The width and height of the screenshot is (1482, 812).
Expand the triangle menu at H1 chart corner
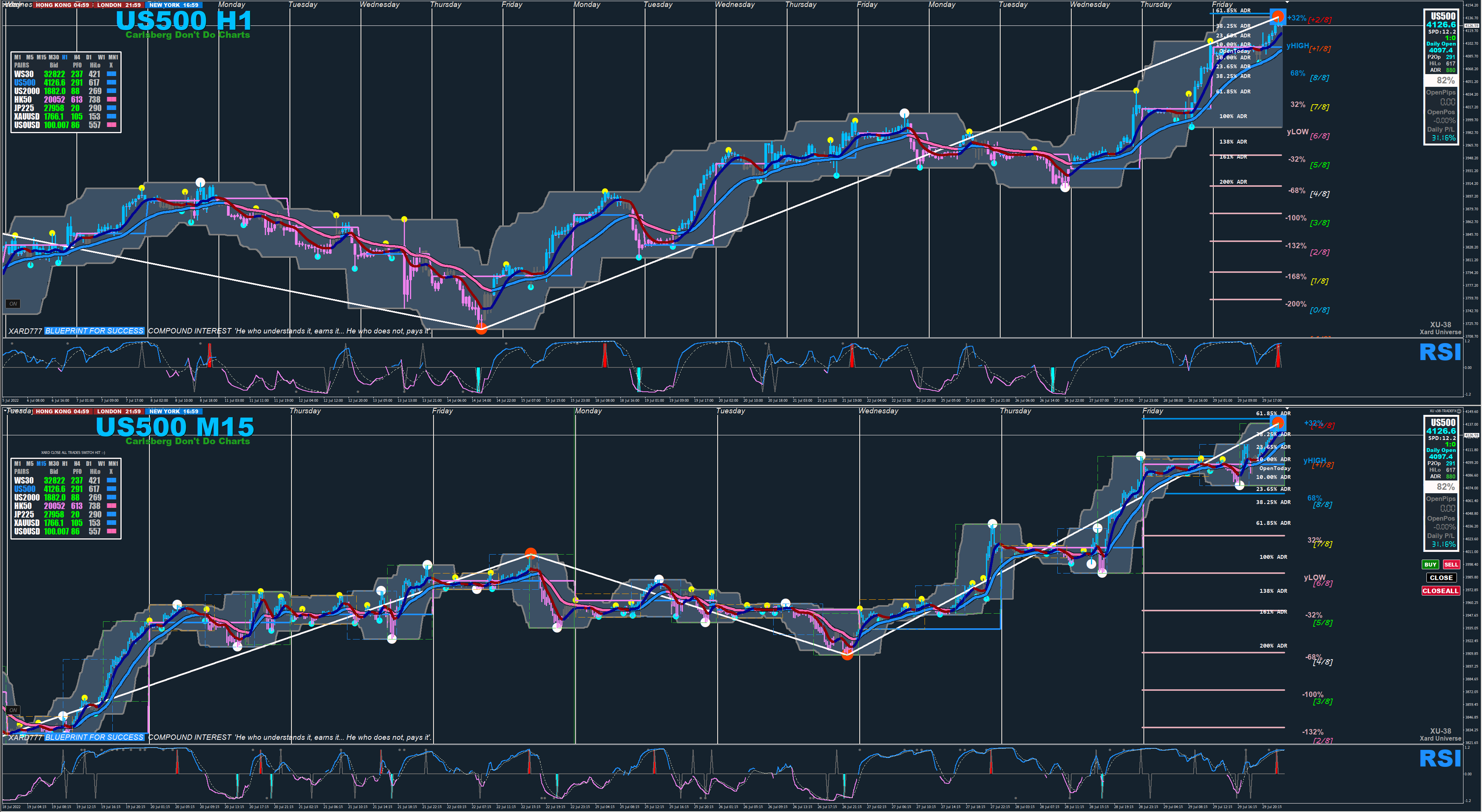[x=5, y=4]
